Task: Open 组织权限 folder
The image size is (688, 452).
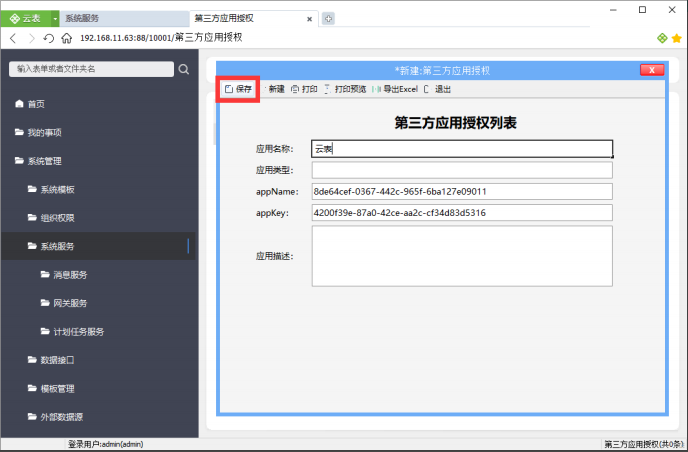Action: point(51,218)
